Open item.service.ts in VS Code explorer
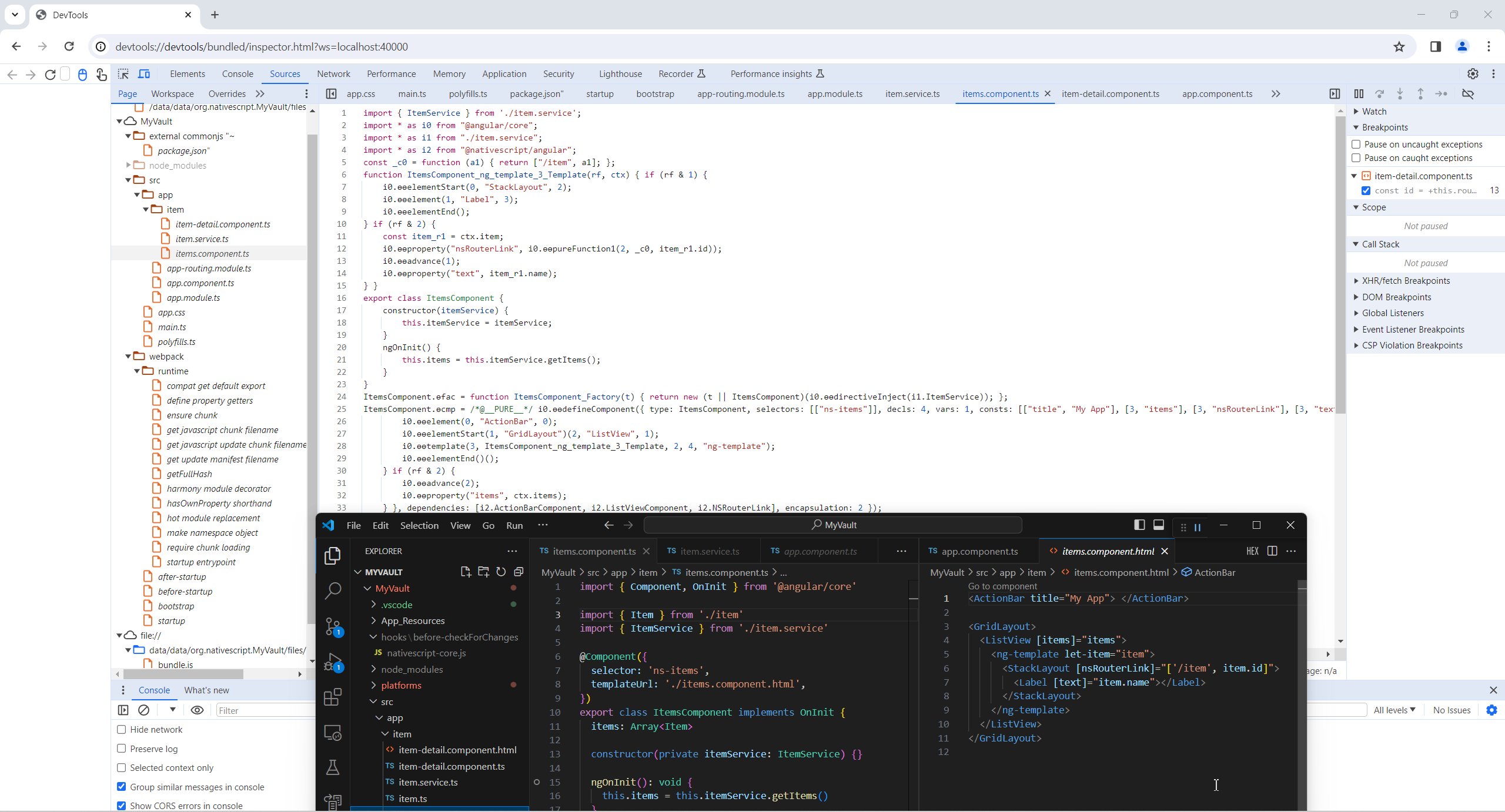Viewport: 1505px width, 812px height. point(428,782)
